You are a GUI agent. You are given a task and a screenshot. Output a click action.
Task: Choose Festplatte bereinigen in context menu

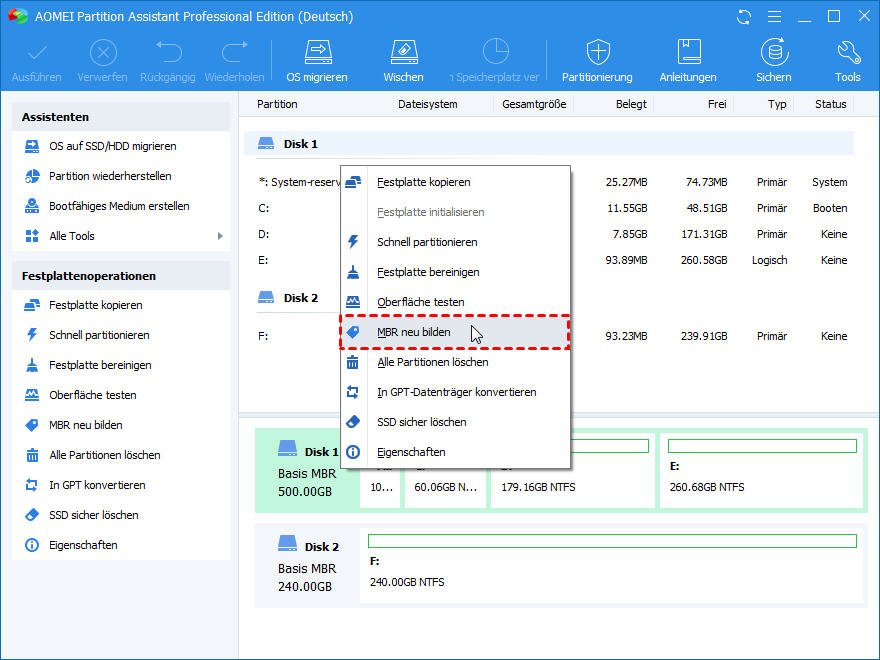[x=455, y=272]
